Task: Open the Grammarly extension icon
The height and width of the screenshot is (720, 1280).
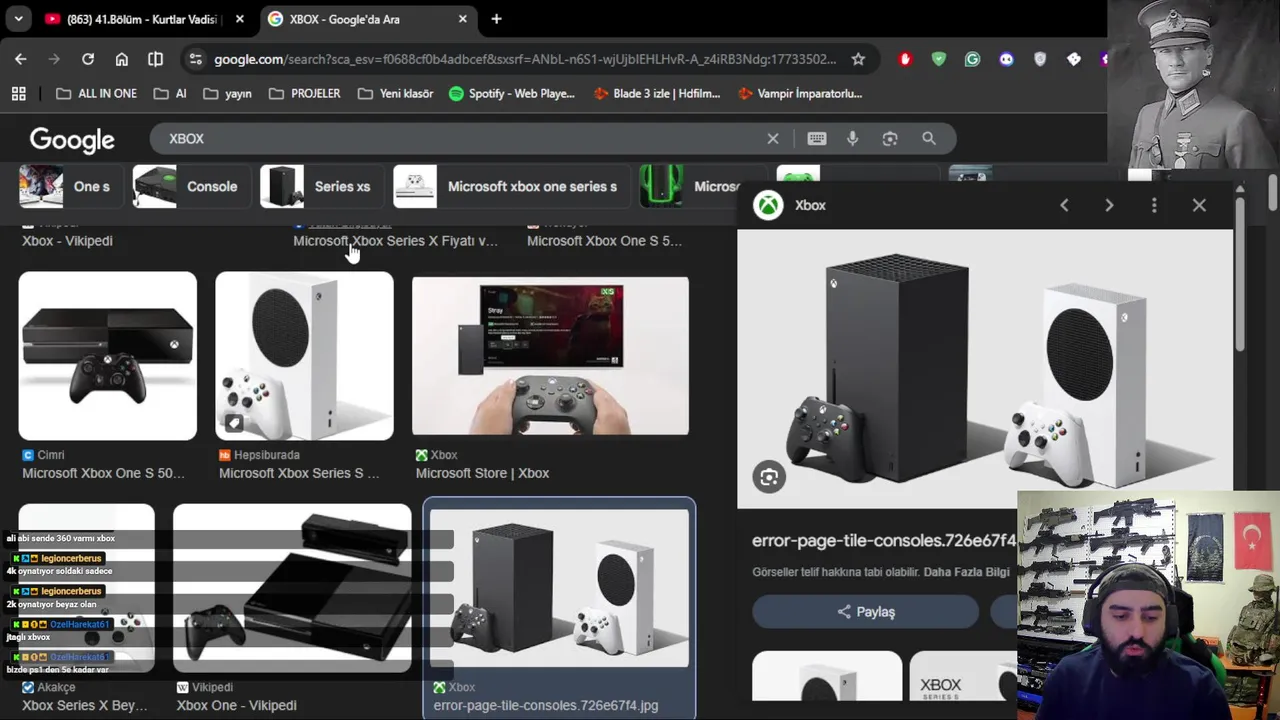Action: pos(972,59)
